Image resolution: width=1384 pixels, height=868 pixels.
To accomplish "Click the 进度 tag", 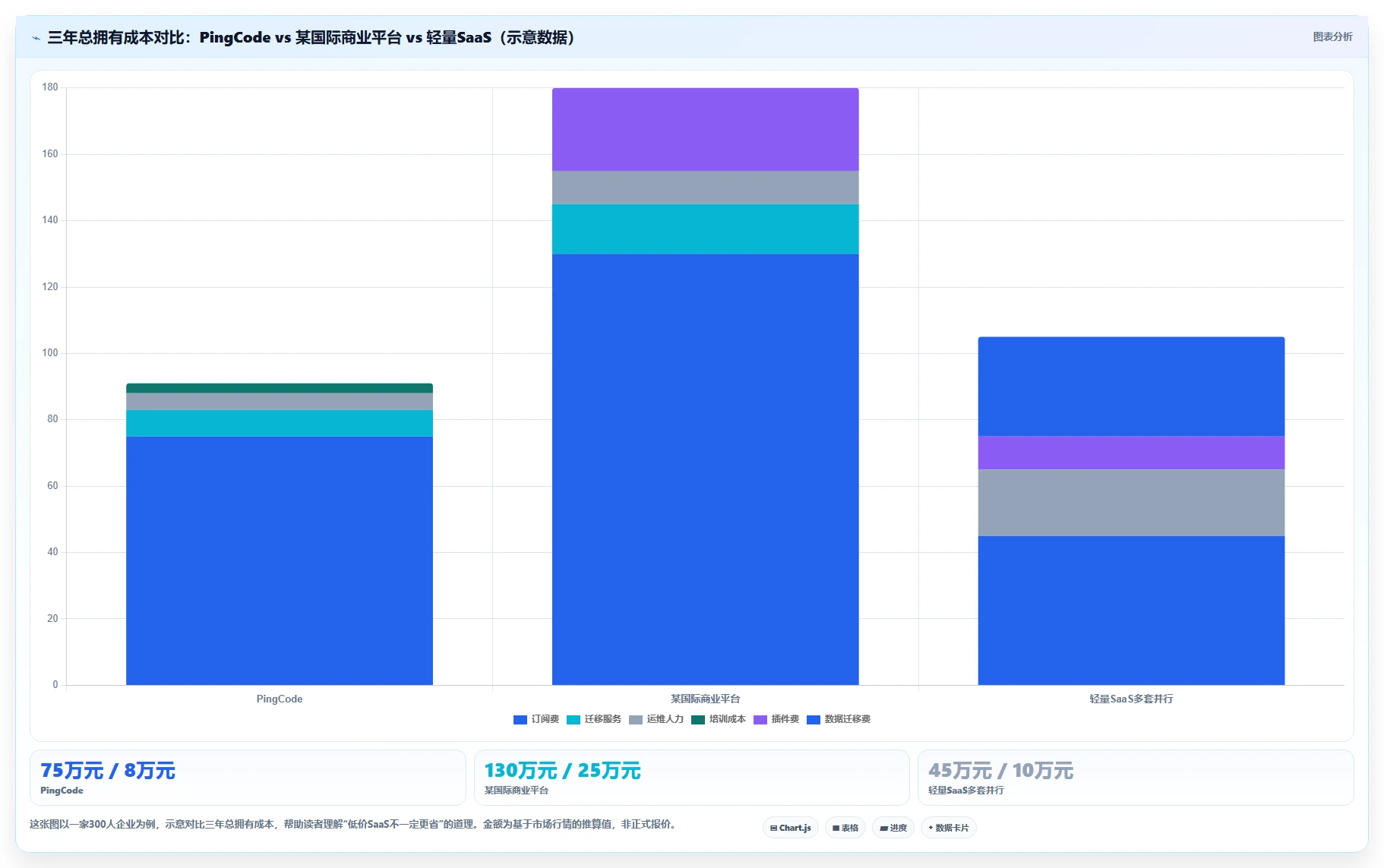I will tap(893, 828).
